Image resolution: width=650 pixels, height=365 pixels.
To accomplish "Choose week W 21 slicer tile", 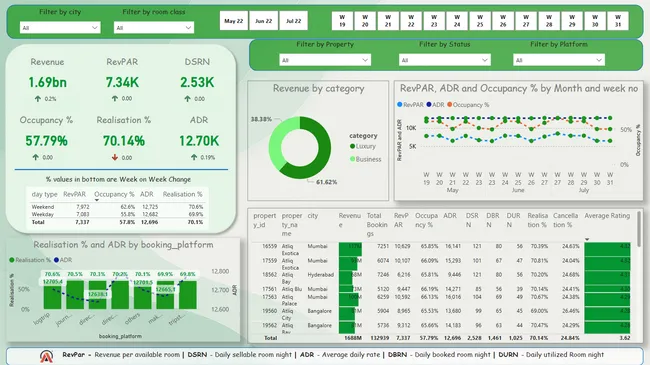I will click(388, 21).
